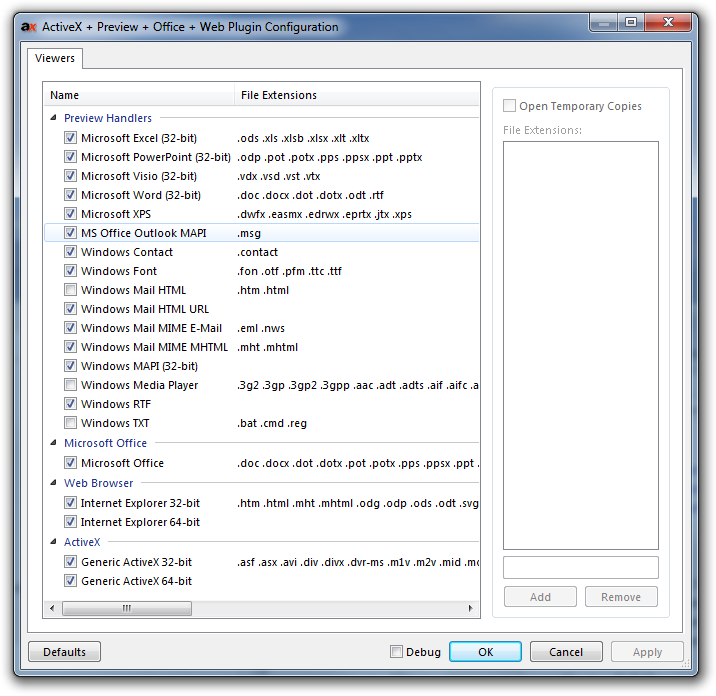The image size is (716, 696).
Task: Toggle Internet Explorer 32-bit checkbox
Action: click(x=70, y=503)
